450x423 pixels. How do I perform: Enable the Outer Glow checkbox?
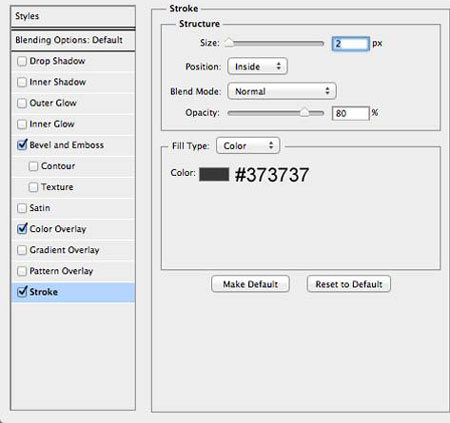click(22, 103)
